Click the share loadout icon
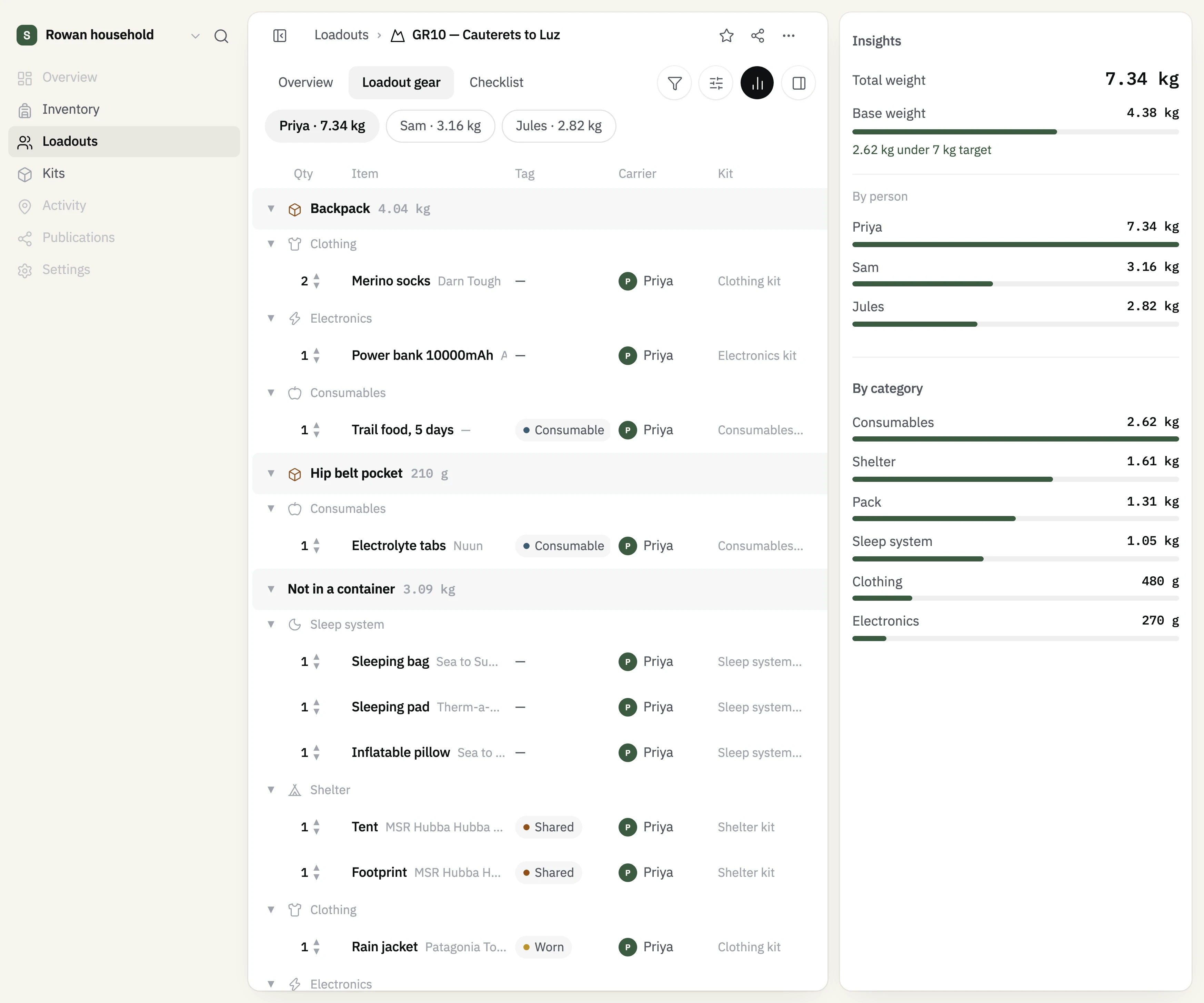The image size is (1204, 1003). pos(757,36)
